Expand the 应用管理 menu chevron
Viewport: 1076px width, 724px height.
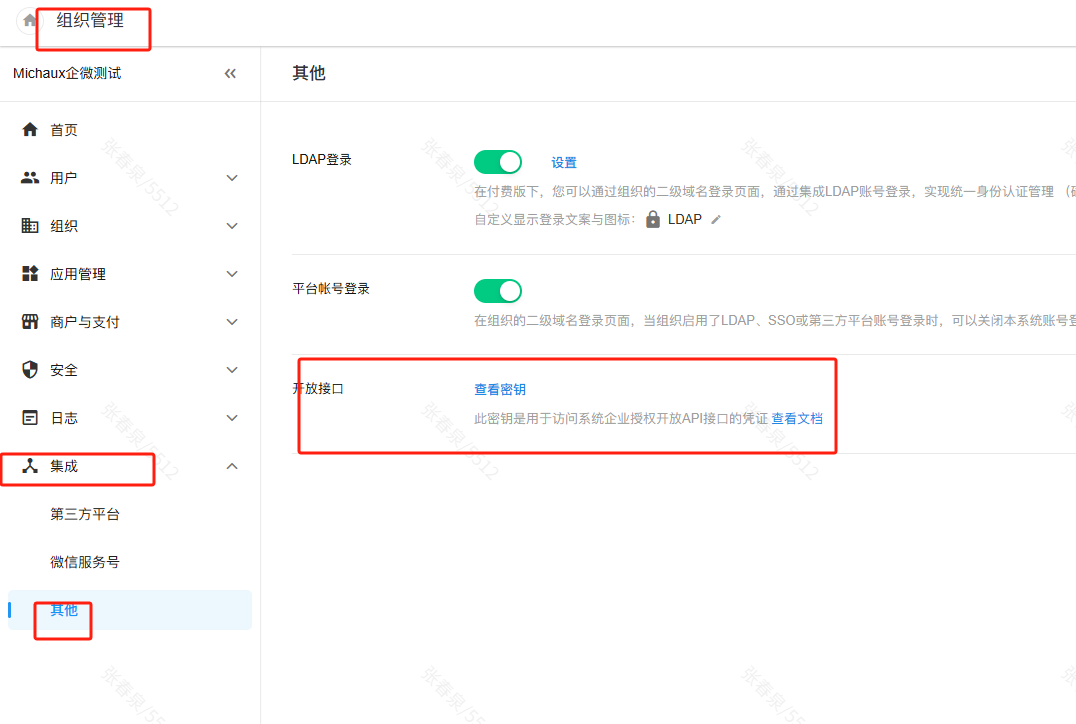pos(232,274)
